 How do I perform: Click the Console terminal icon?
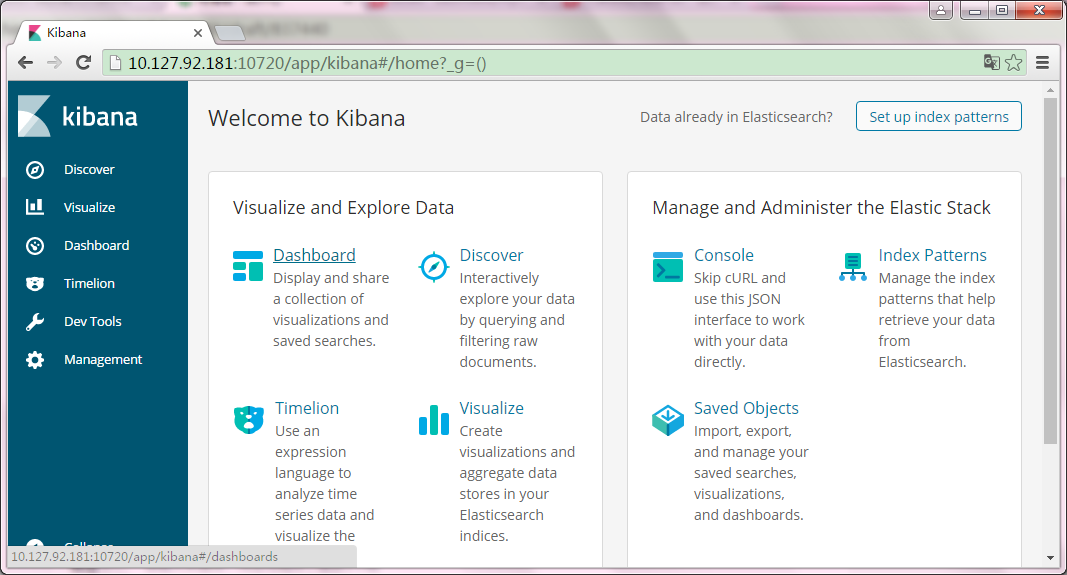668,267
